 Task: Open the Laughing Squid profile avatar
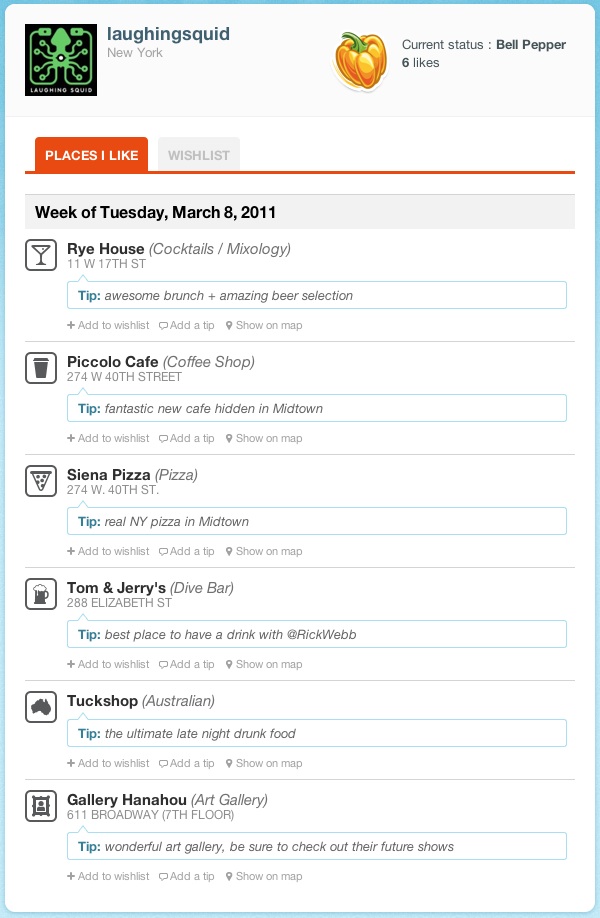(x=59, y=59)
